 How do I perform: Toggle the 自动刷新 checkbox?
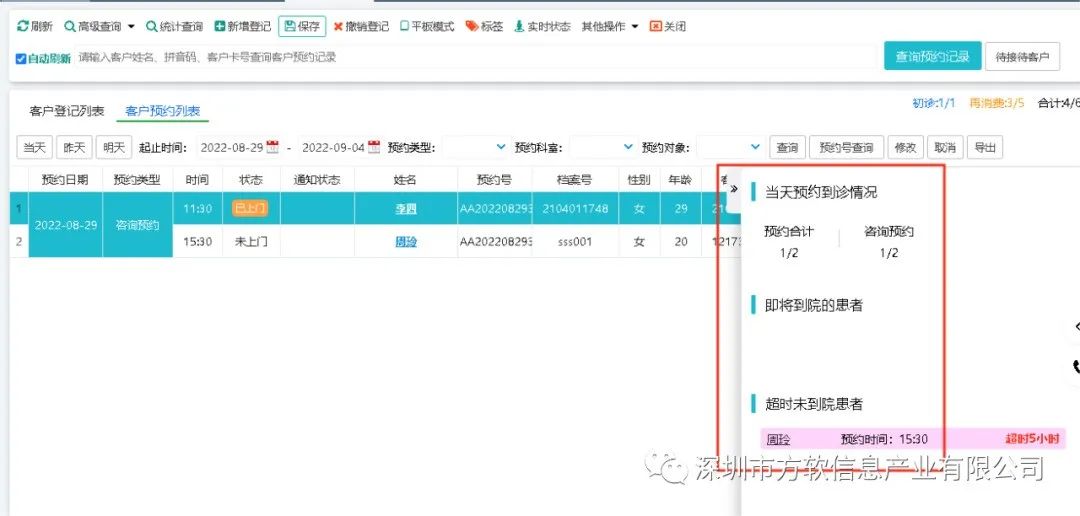[21, 58]
